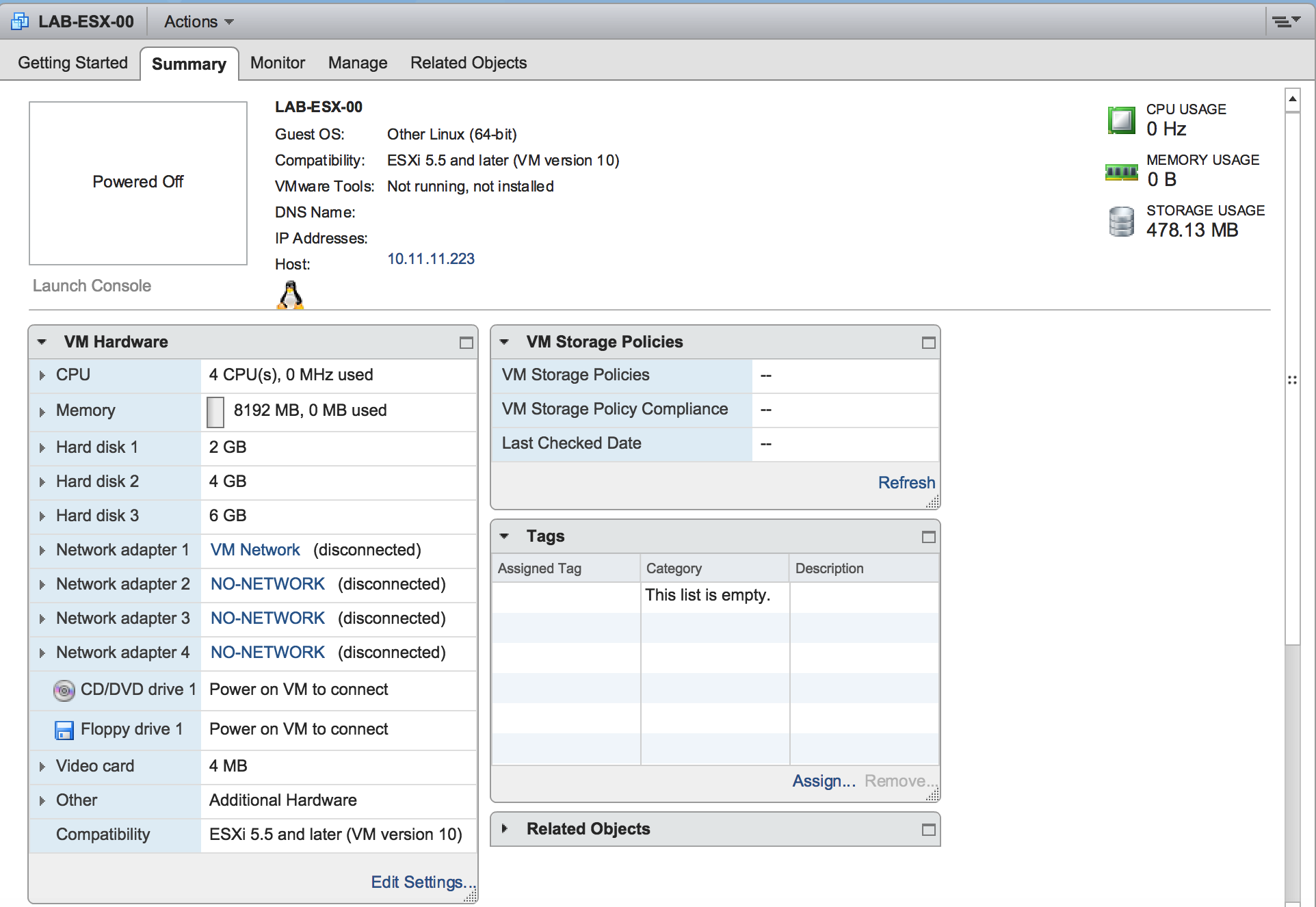Click the CD/DVD drive 1 disc icon
This screenshot has width=1316, height=907.
pyautogui.click(x=64, y=690)
